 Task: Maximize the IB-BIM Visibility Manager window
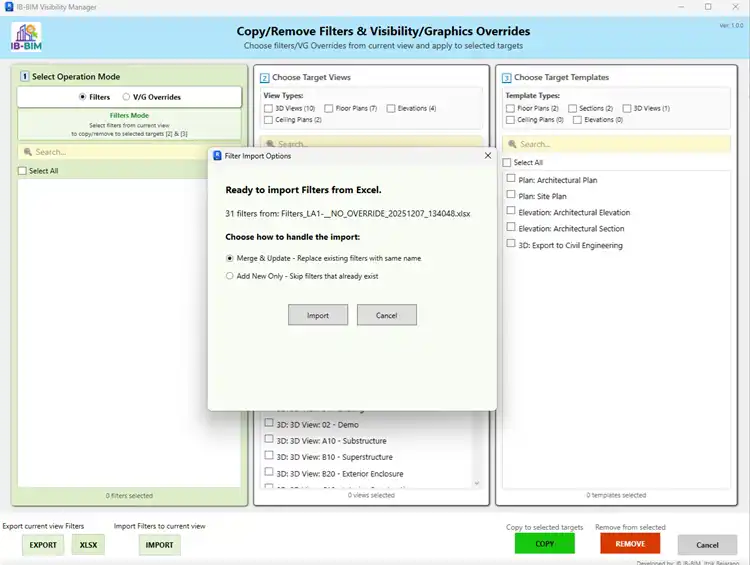pos(708,7)
